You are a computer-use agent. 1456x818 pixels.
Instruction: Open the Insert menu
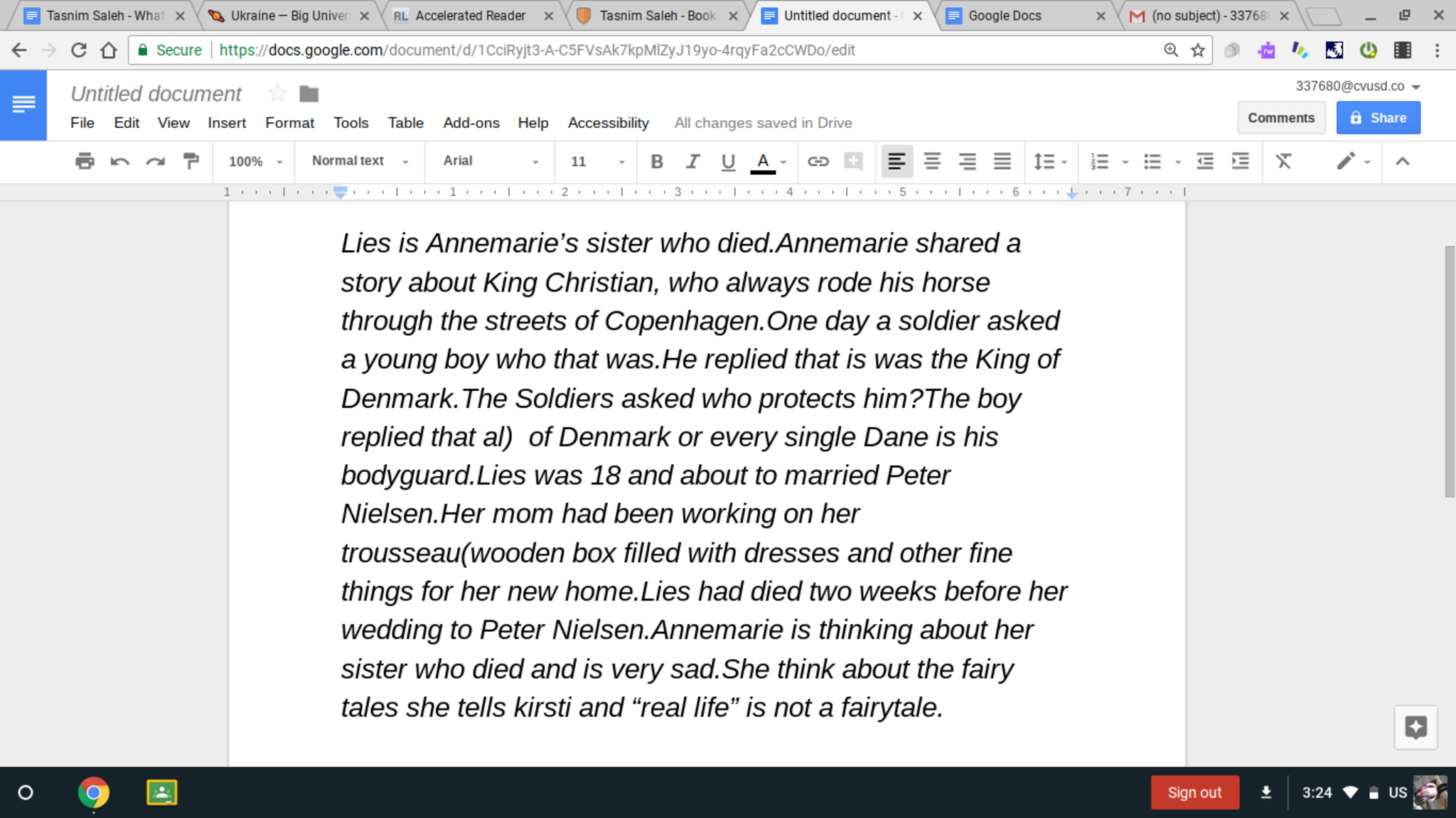click(226, 123)
